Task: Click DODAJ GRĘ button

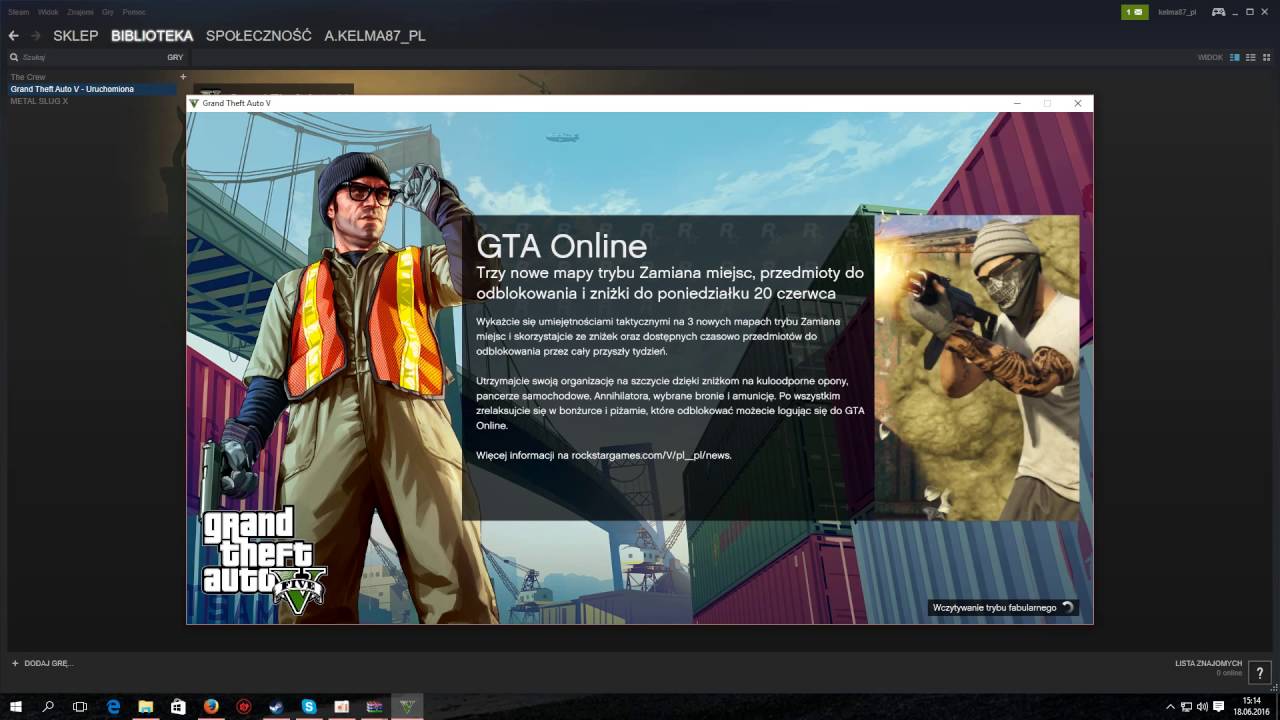Action: (42, 663)
